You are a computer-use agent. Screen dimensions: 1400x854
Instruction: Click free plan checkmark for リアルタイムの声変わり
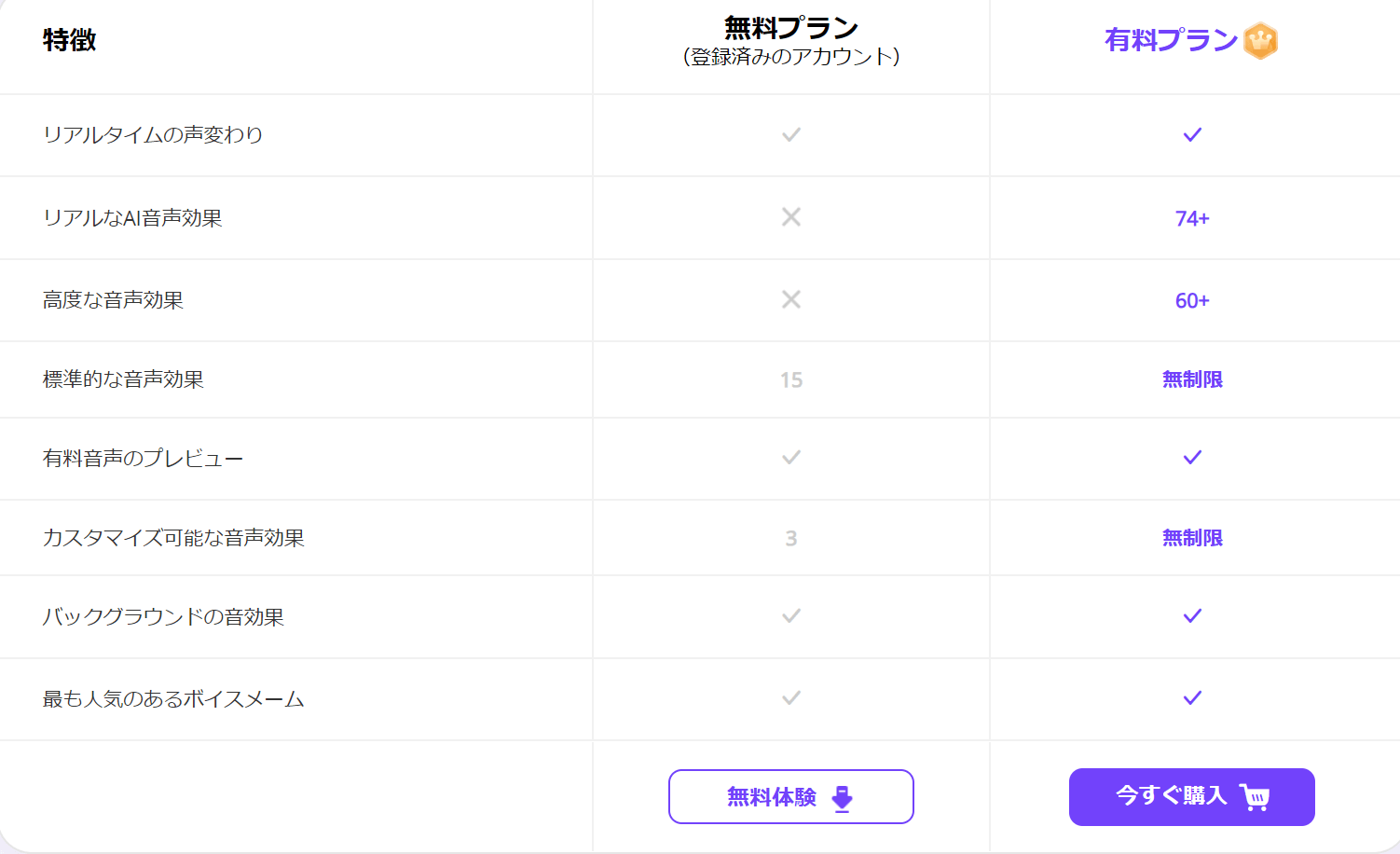(x=791, y=135)
